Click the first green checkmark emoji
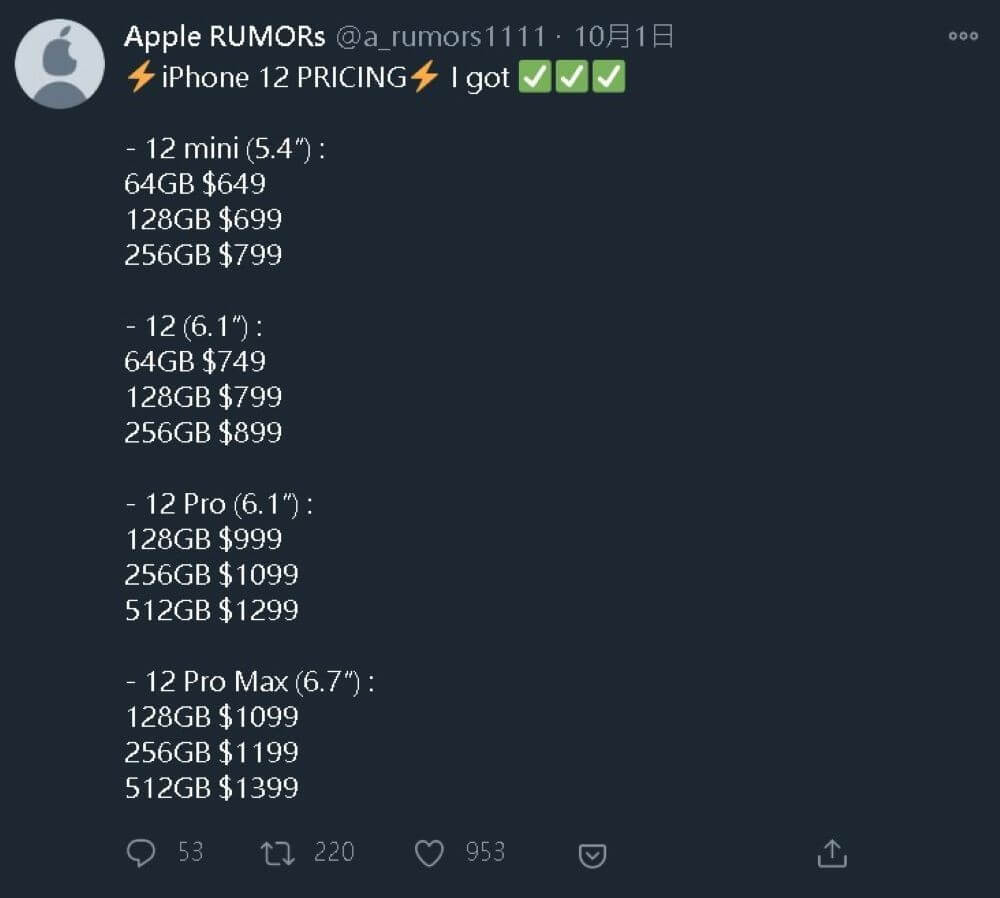1000x898 pixels. (x=534, y=77)
